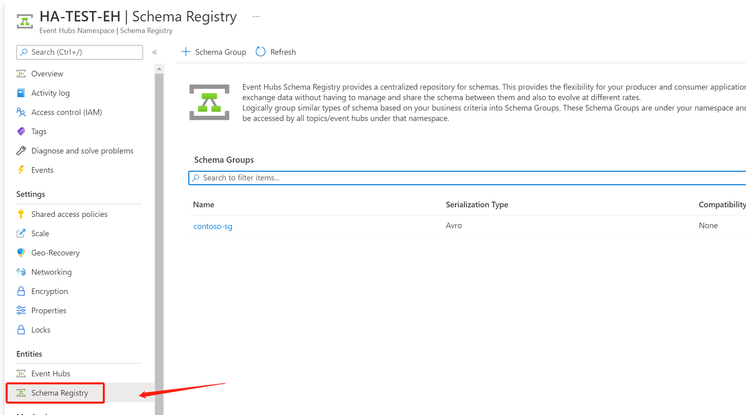Click the Access control (IAM) icon

click(x=21, y=112)
